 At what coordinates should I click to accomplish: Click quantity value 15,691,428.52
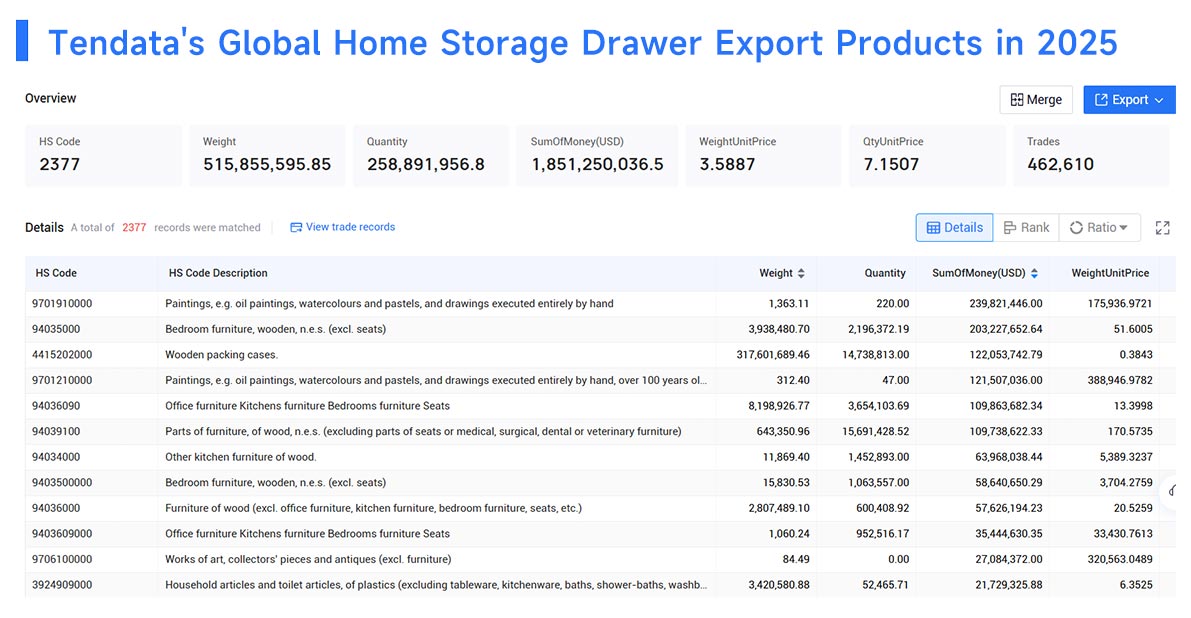click(x=876, y=431)
